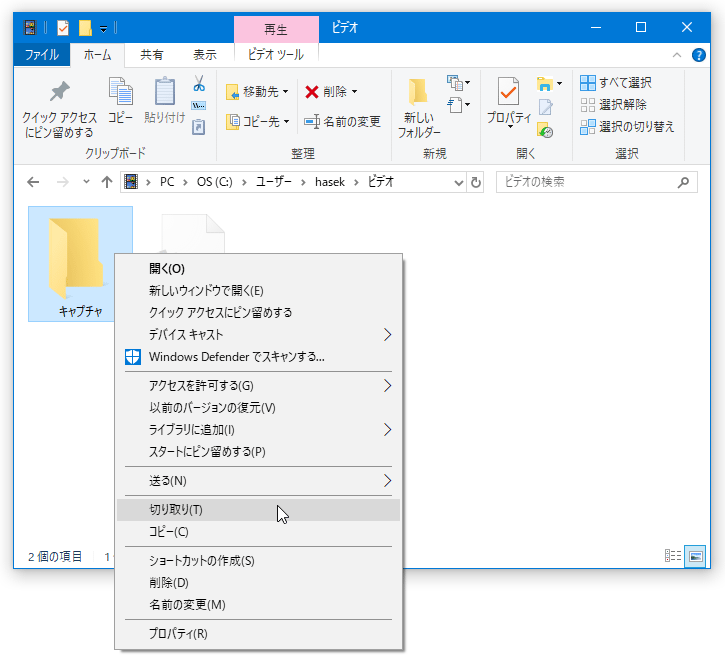Click Invert selection (選択の切り替え)

627,127
